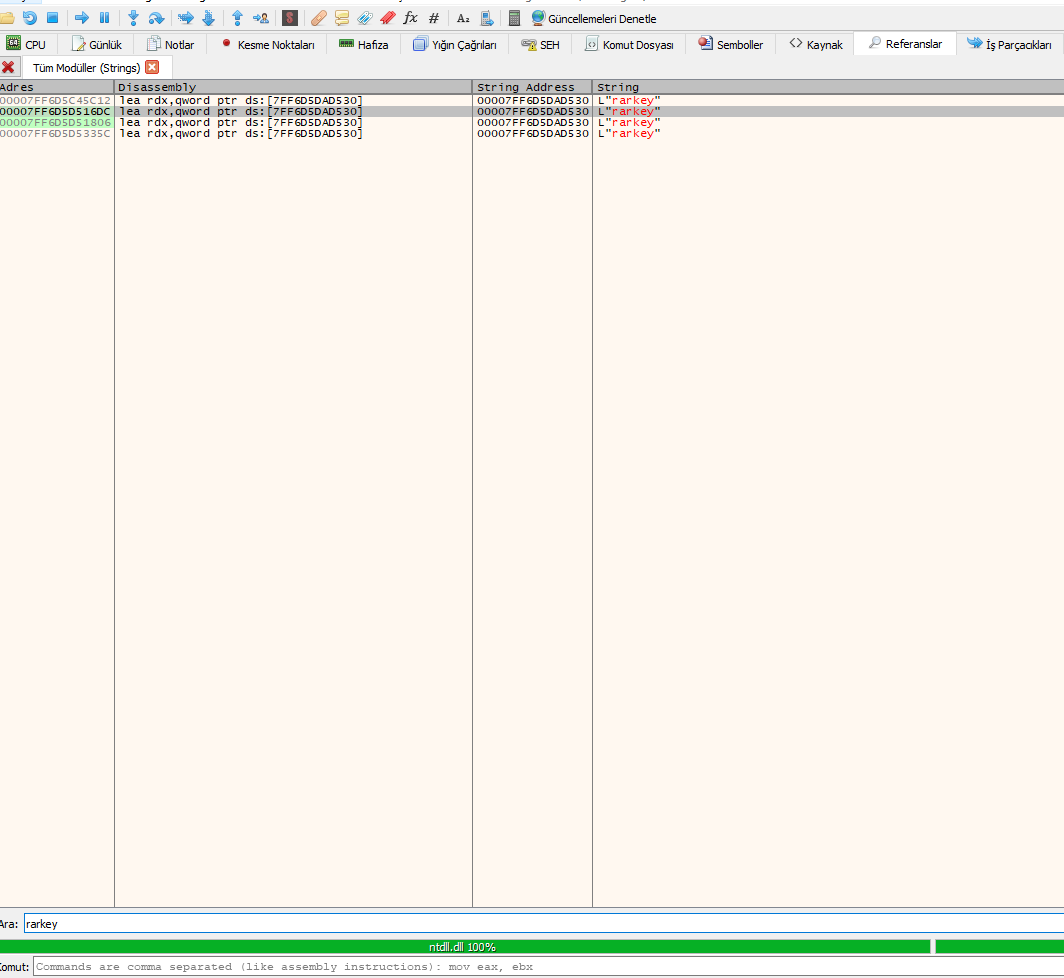This screenshot has width=1064, height=978.
Task: Click Execute Till Return up-arrow icon
Action: point(237,18)
